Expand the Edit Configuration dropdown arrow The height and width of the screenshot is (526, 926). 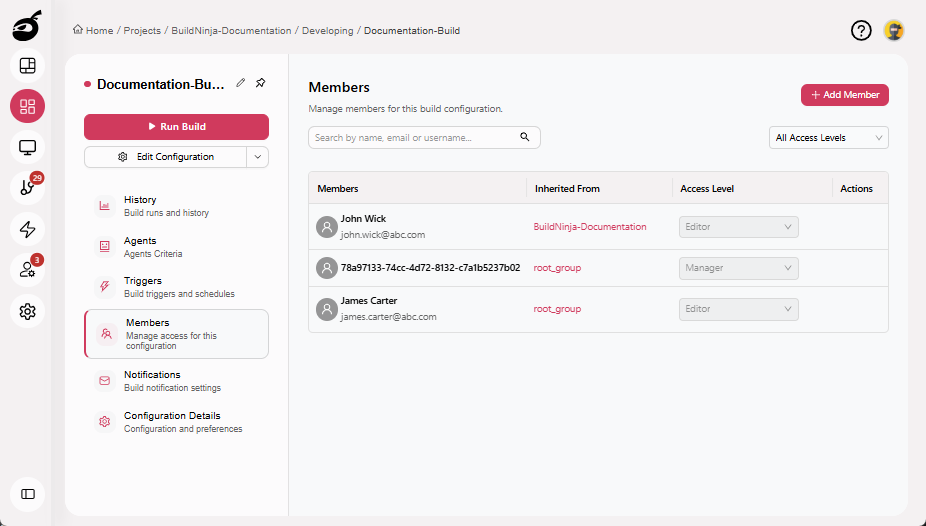pos(257,157)
